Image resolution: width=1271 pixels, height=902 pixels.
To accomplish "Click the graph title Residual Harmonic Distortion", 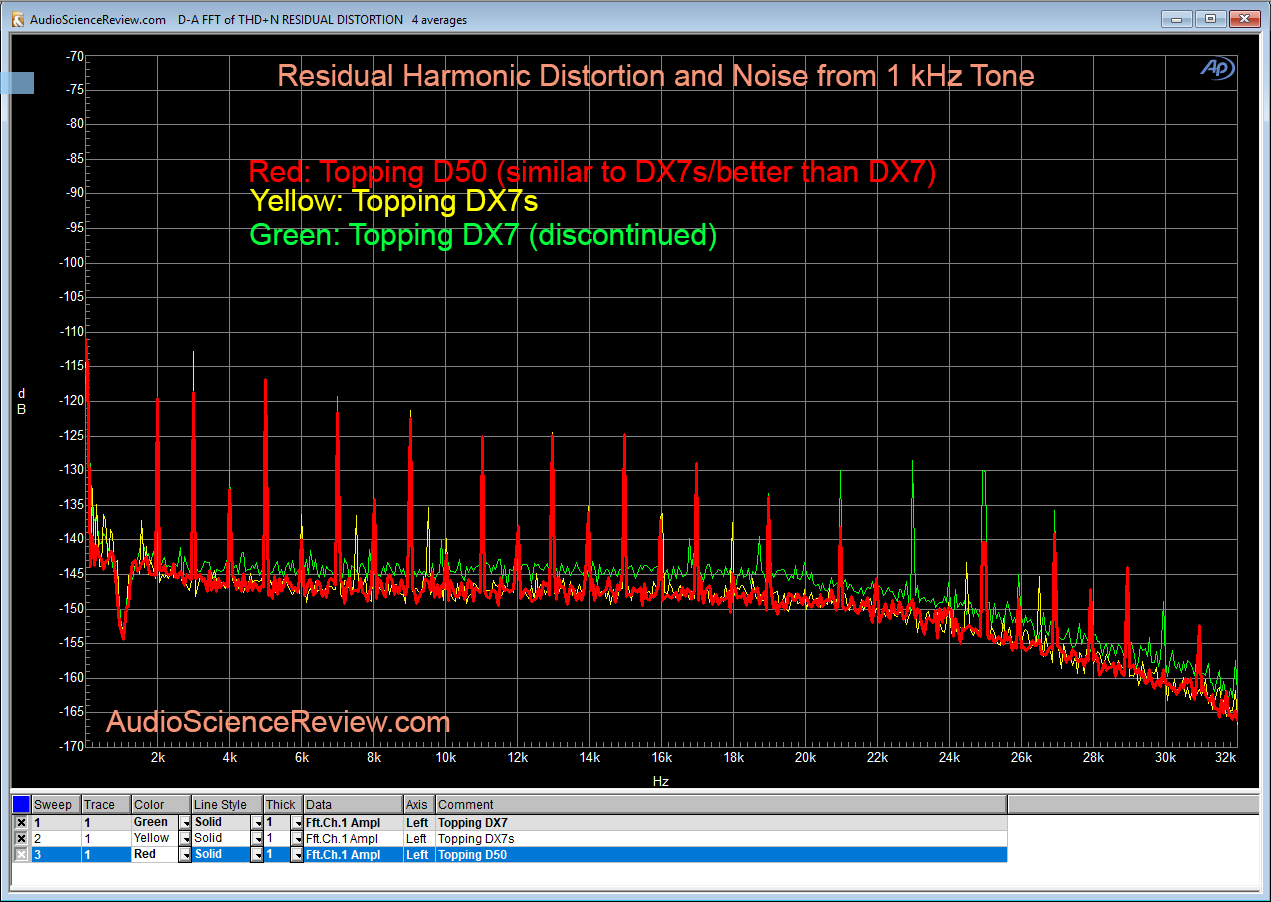I will point(656,75).
